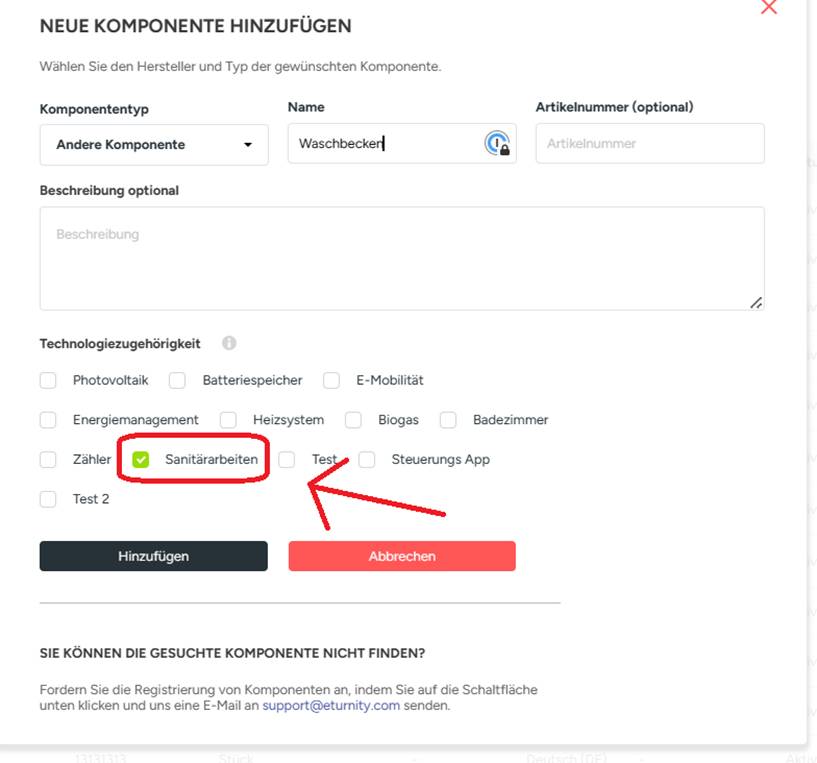Click into the Artikelnummer input field
817x763 pixels.
pyautogui.click(x=650, y=144)
